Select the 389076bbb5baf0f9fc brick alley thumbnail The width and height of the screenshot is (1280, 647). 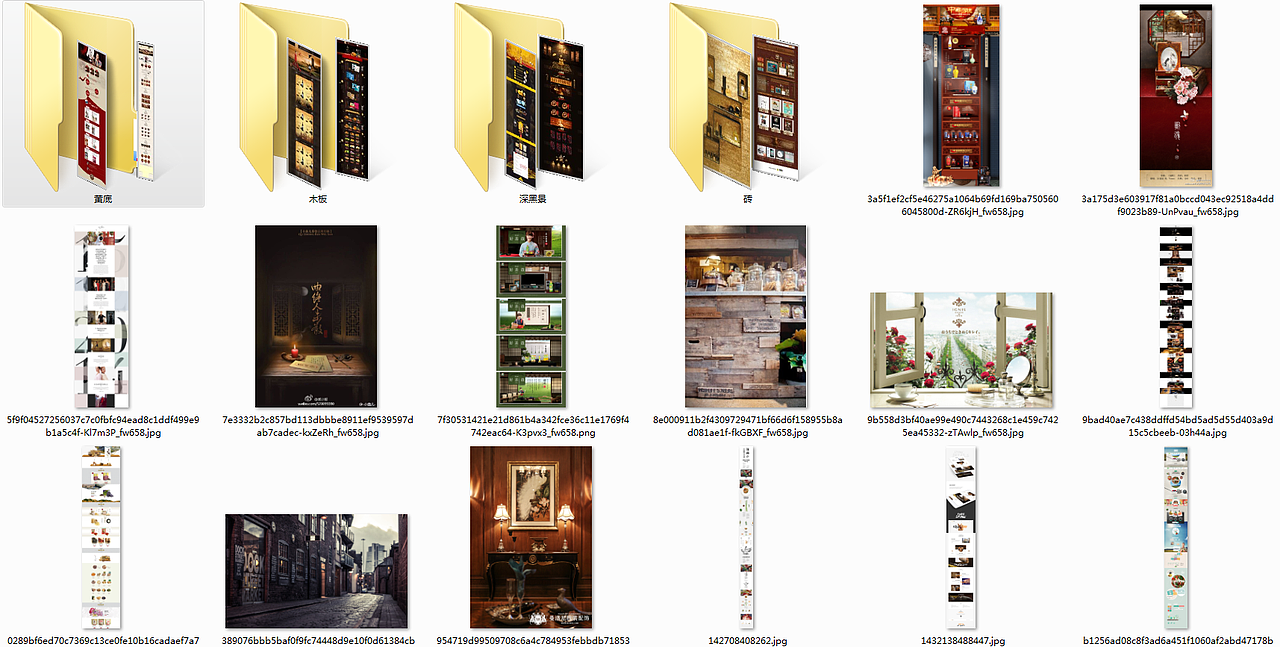[x=317, y=571]
